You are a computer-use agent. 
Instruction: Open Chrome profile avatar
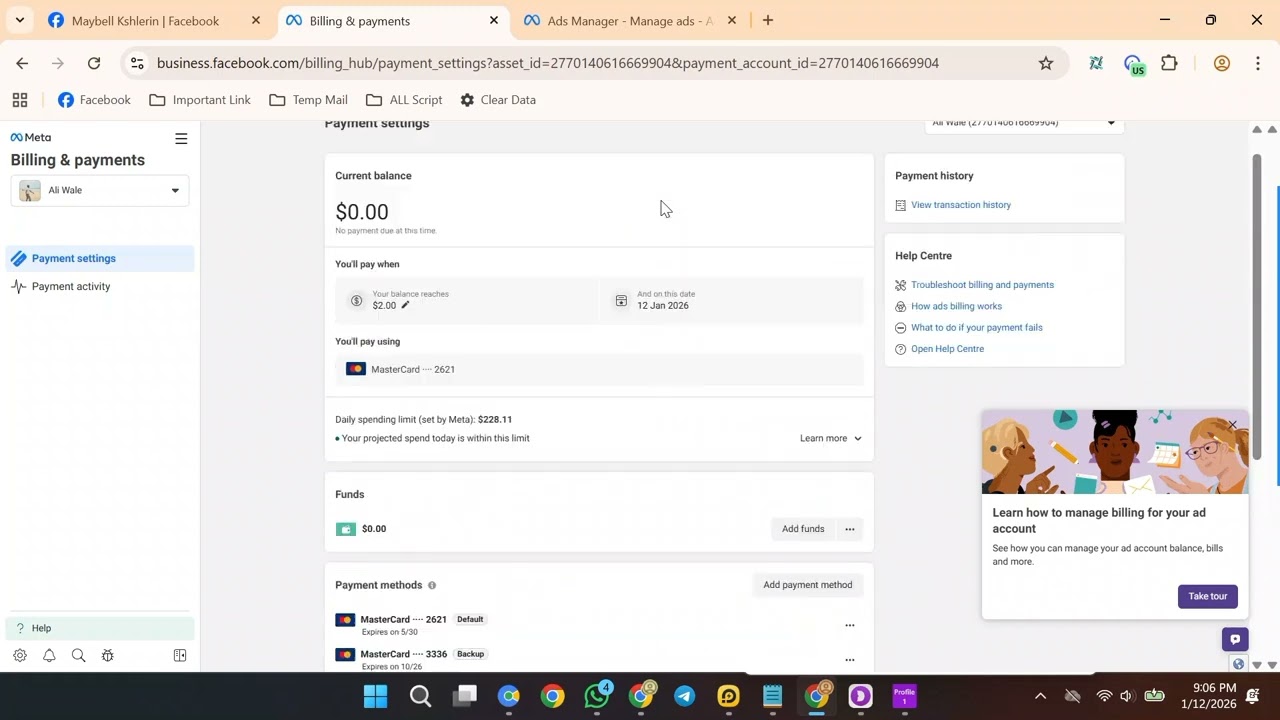[x=1221, y=63]
